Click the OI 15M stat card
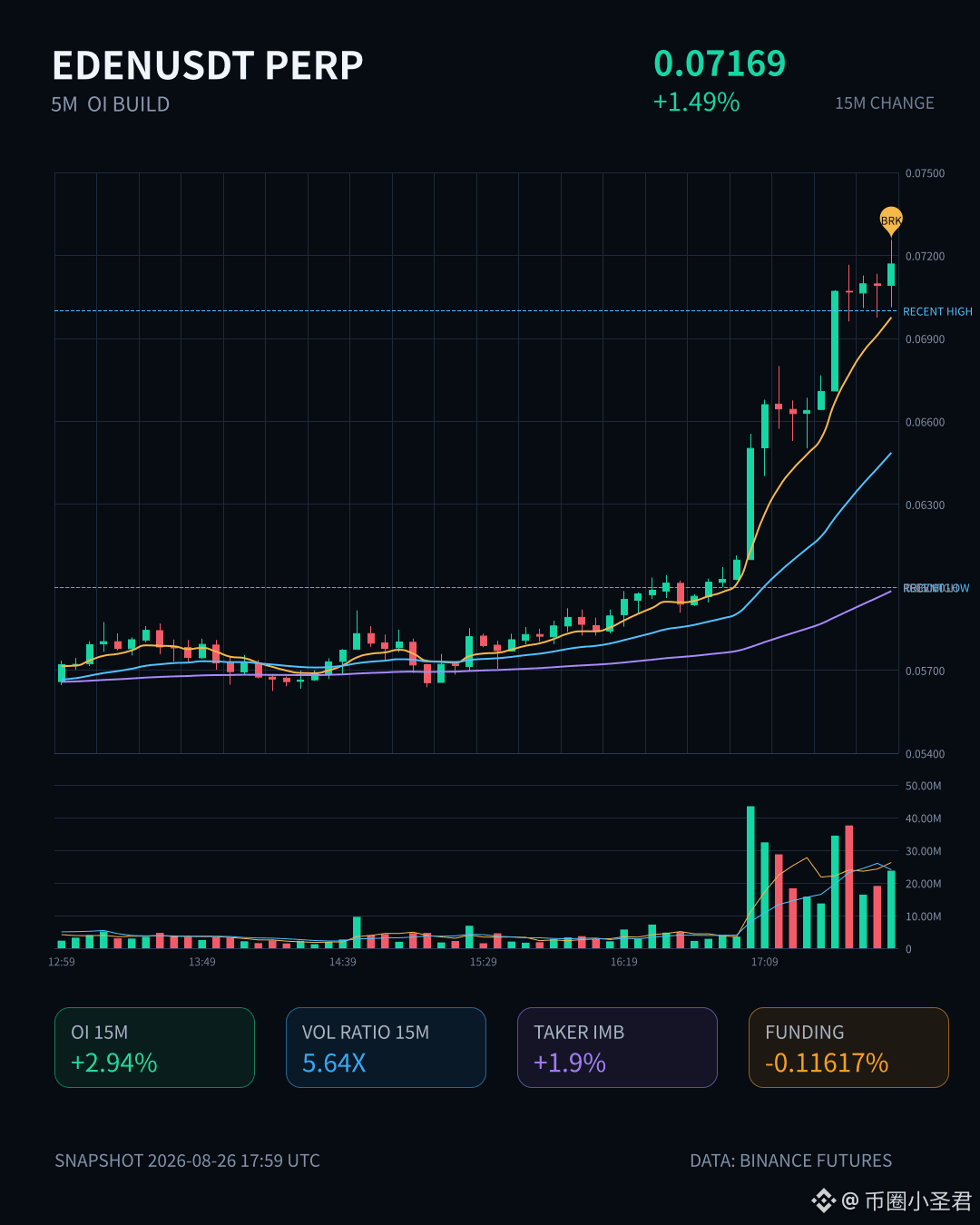The image size is (980, 1225). pos(154,1047)
